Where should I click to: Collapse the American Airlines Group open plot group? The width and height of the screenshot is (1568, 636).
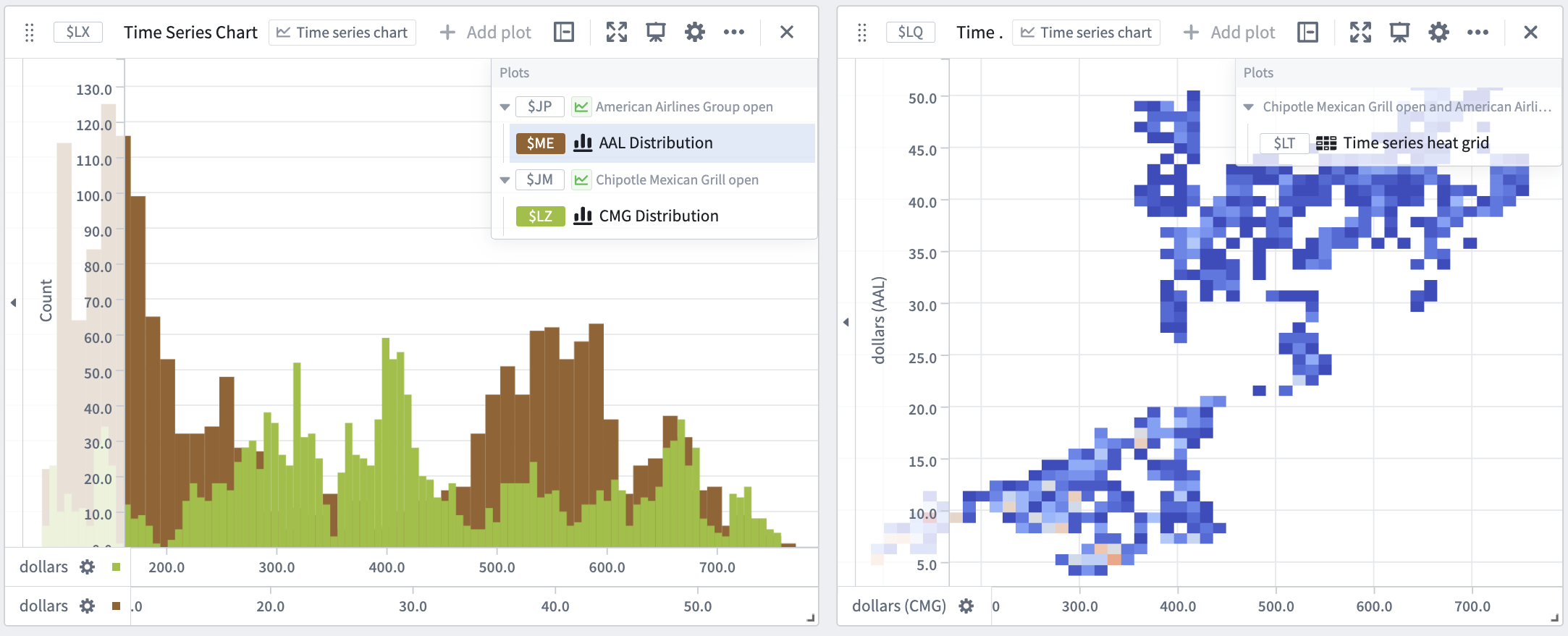point(505,107)
